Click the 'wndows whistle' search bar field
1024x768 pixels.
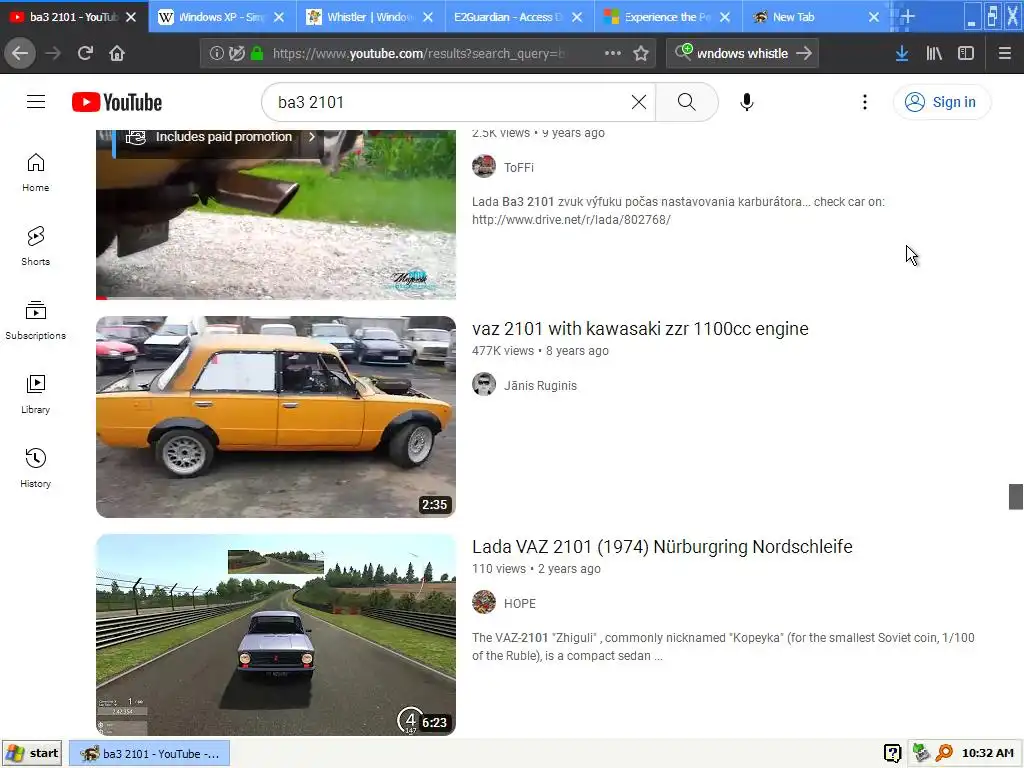(x=742, y=54)
